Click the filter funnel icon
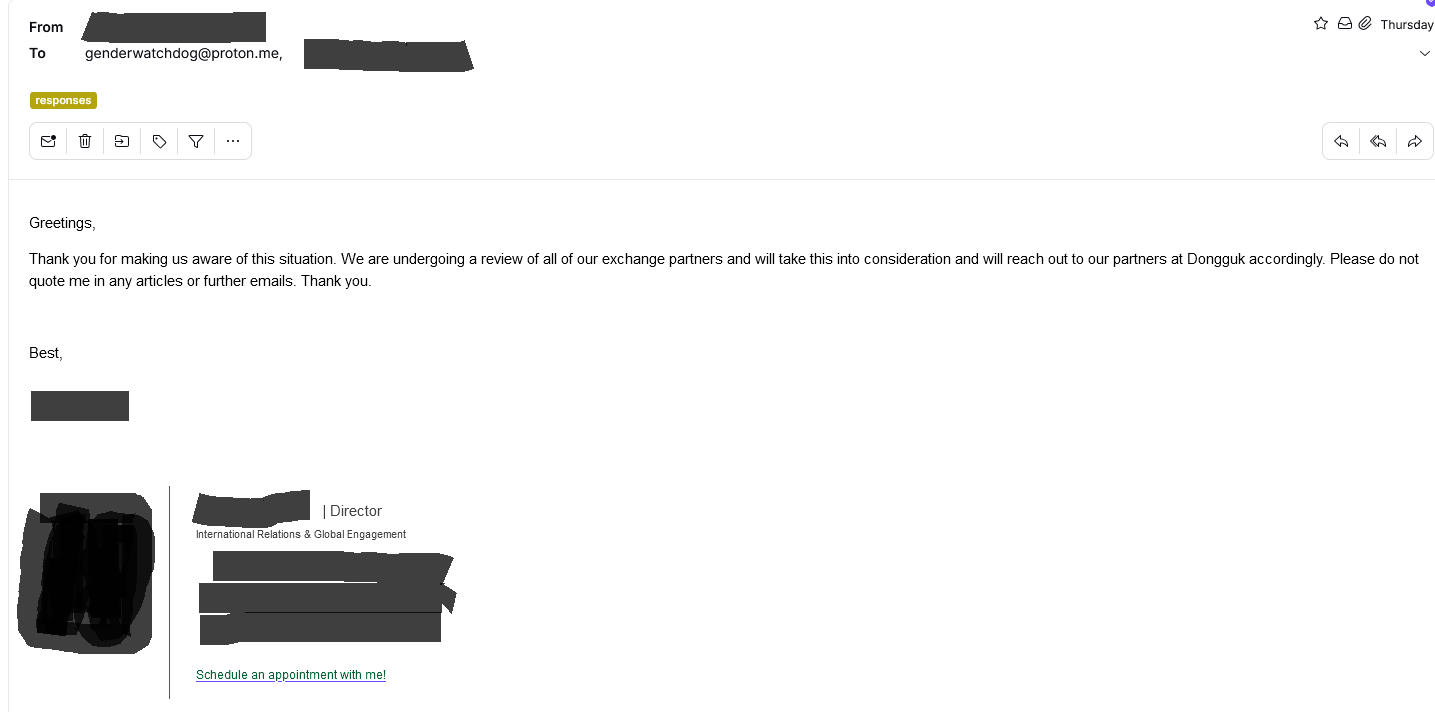1435x712 pixels. [196, 141]
